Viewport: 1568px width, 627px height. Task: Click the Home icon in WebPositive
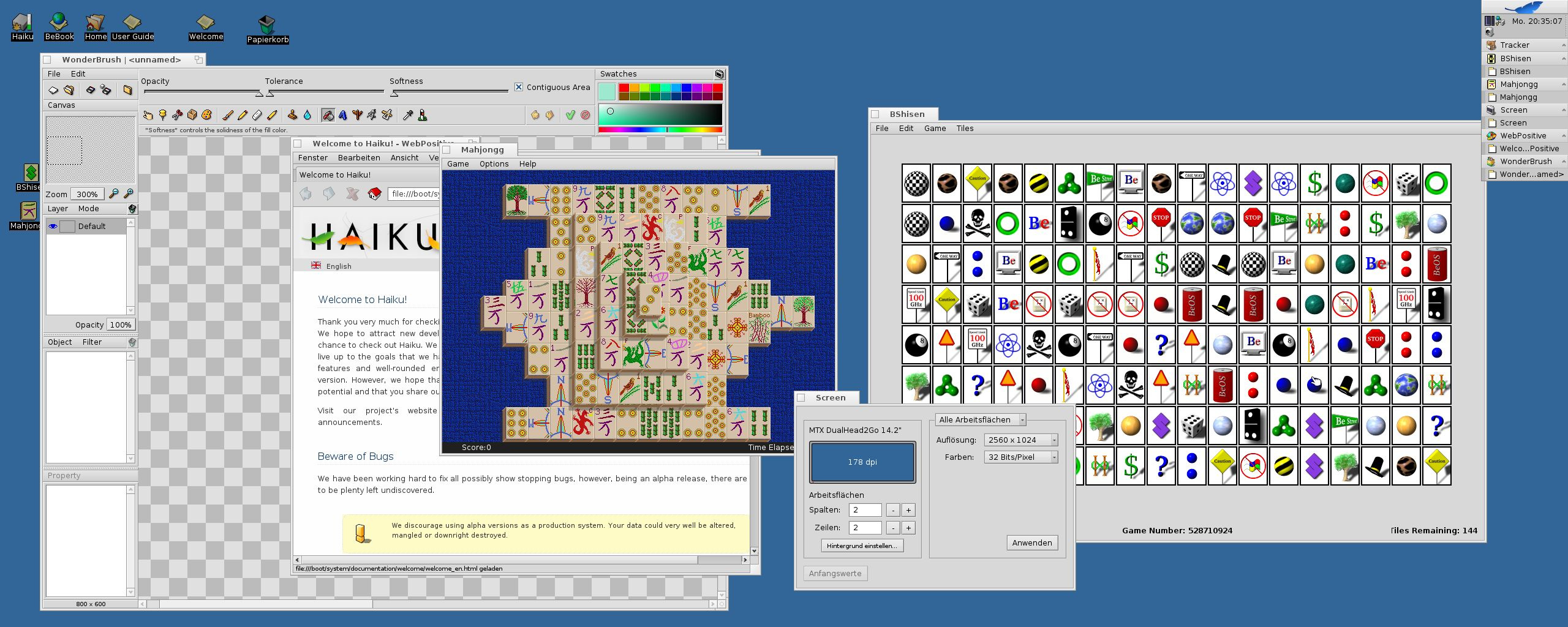tap(374, 193)
